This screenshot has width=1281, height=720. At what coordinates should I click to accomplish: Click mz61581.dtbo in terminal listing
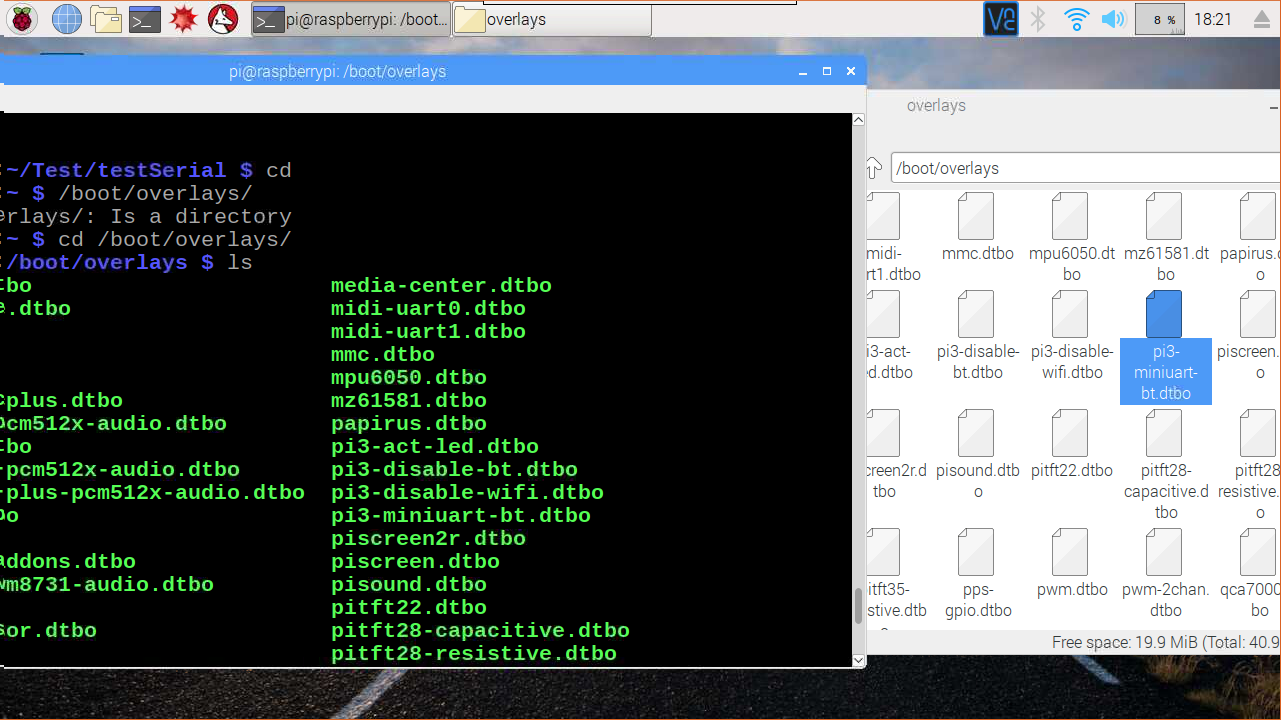[409, 400]
